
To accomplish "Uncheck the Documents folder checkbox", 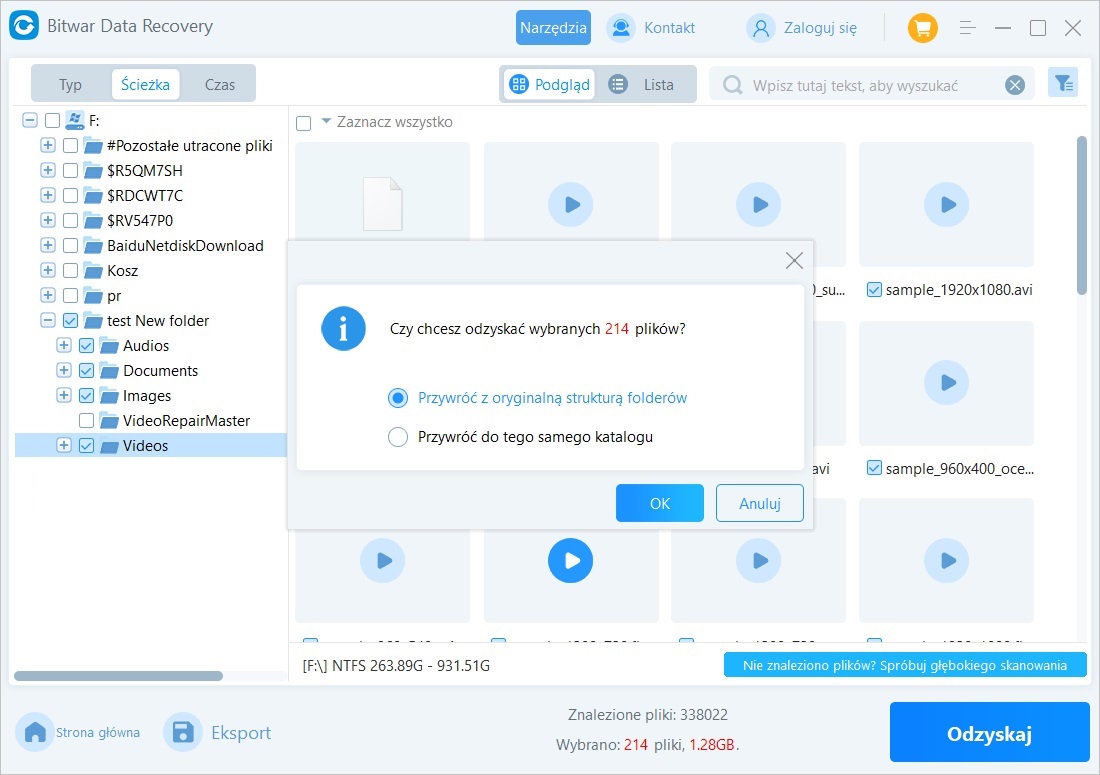I will coord(86,371).
